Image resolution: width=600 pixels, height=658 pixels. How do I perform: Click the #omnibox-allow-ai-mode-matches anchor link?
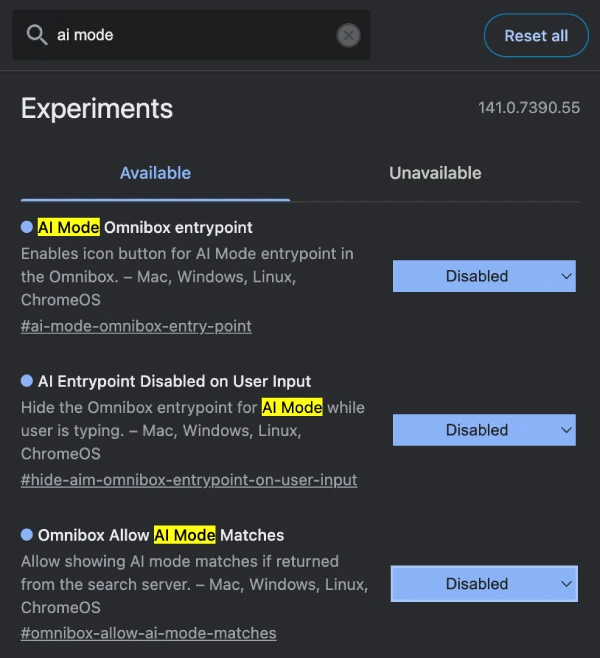point(149,633)
